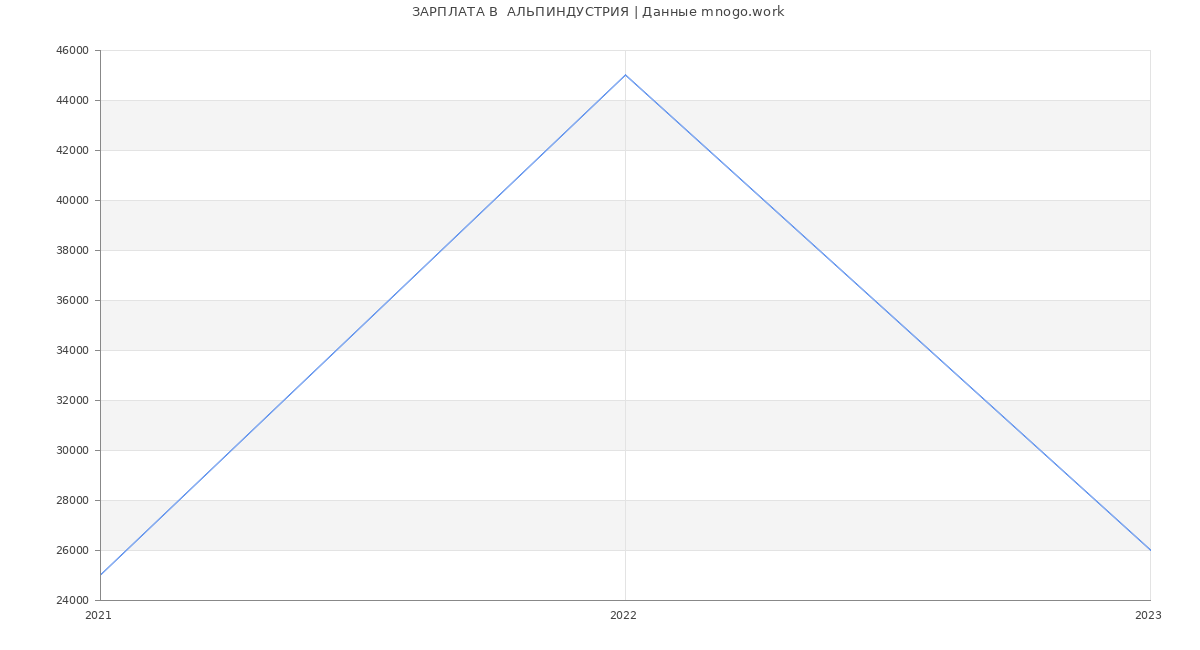
Task: Click the line's end point at 2023
Action: coord(1150,550)
